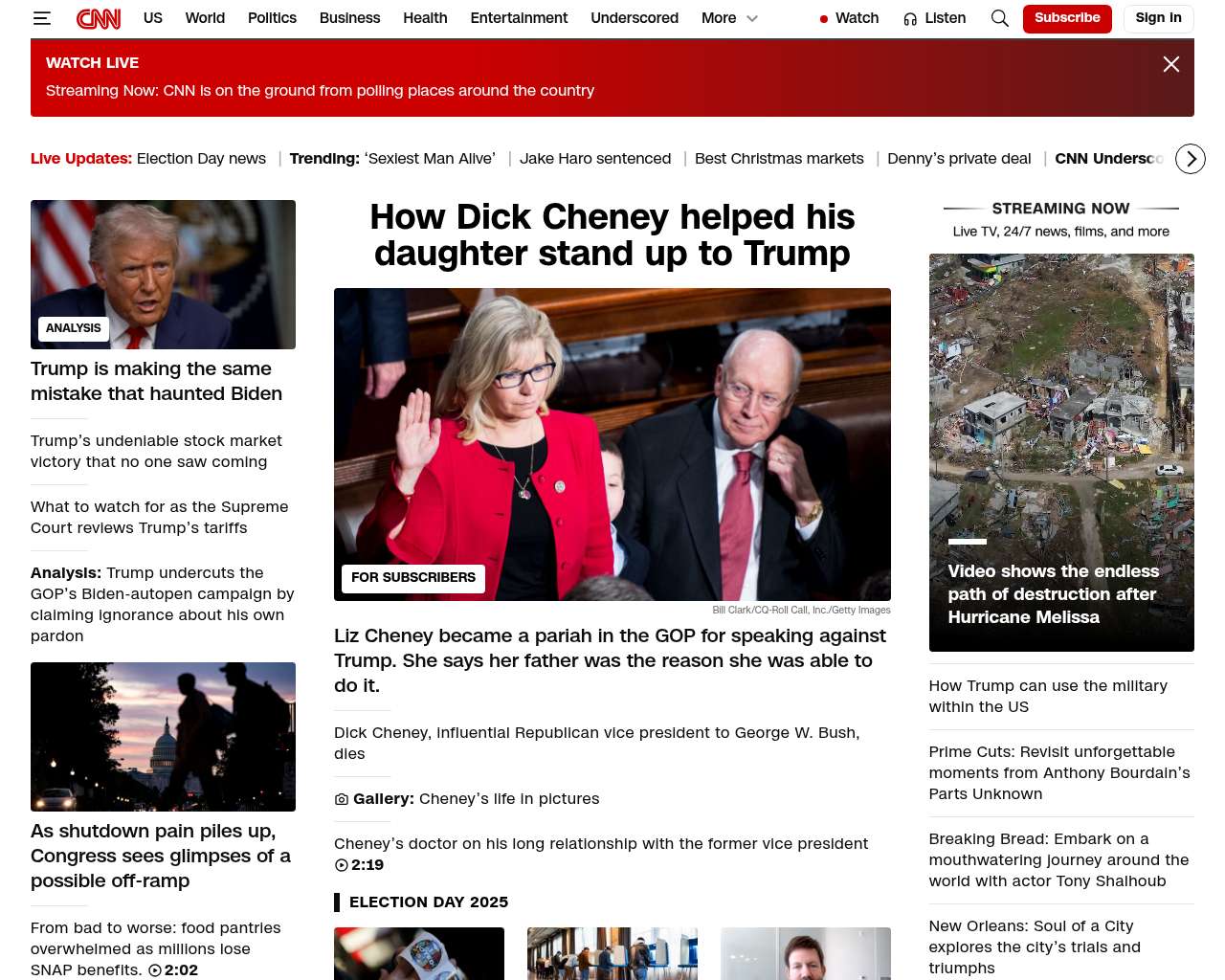Screen dimensions: 1225x980
Task: Open the Best Christmas markets link
Action: click(x=779, y=159)
